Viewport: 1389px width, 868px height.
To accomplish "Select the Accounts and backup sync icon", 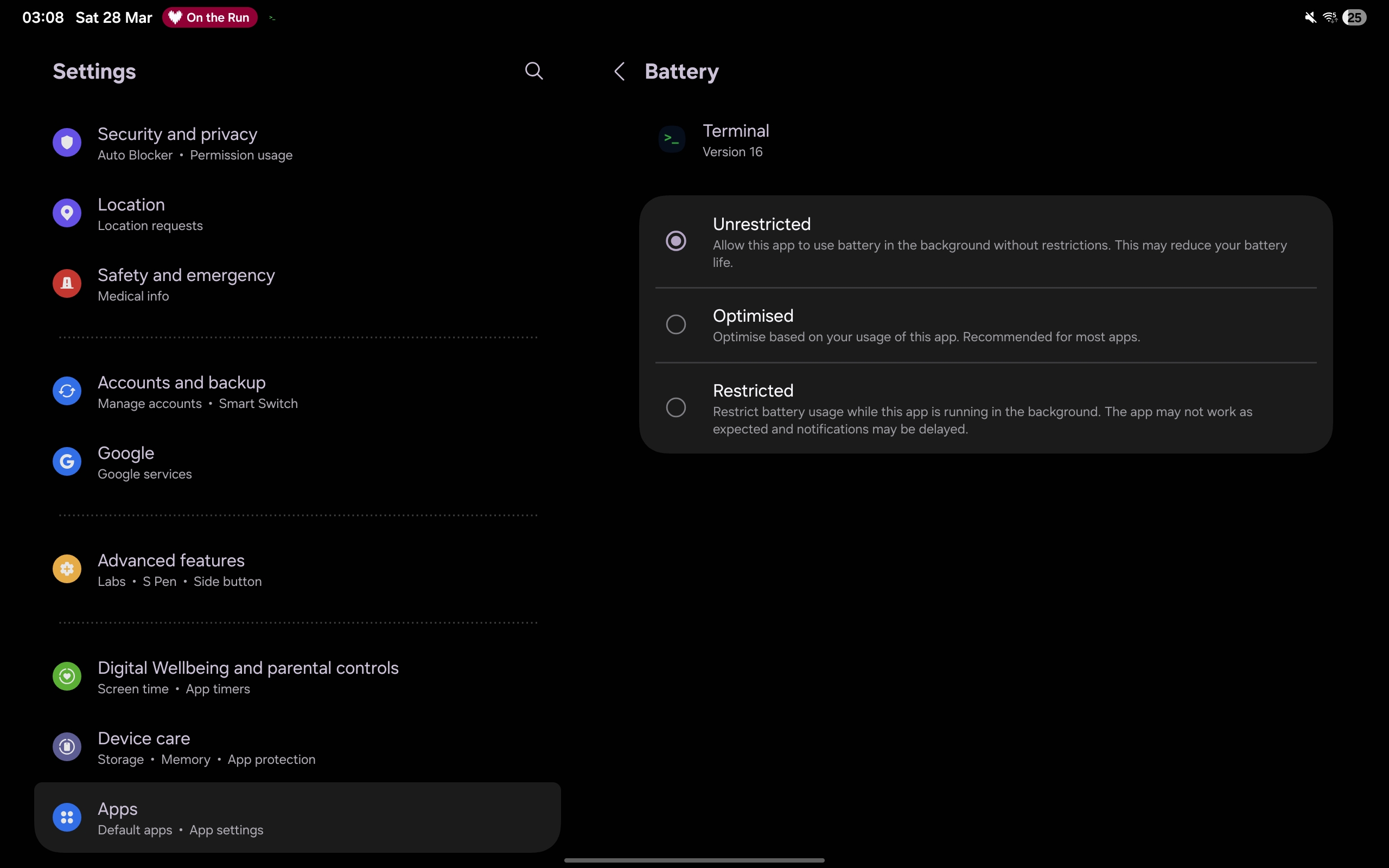I will (x=67, y=391).
